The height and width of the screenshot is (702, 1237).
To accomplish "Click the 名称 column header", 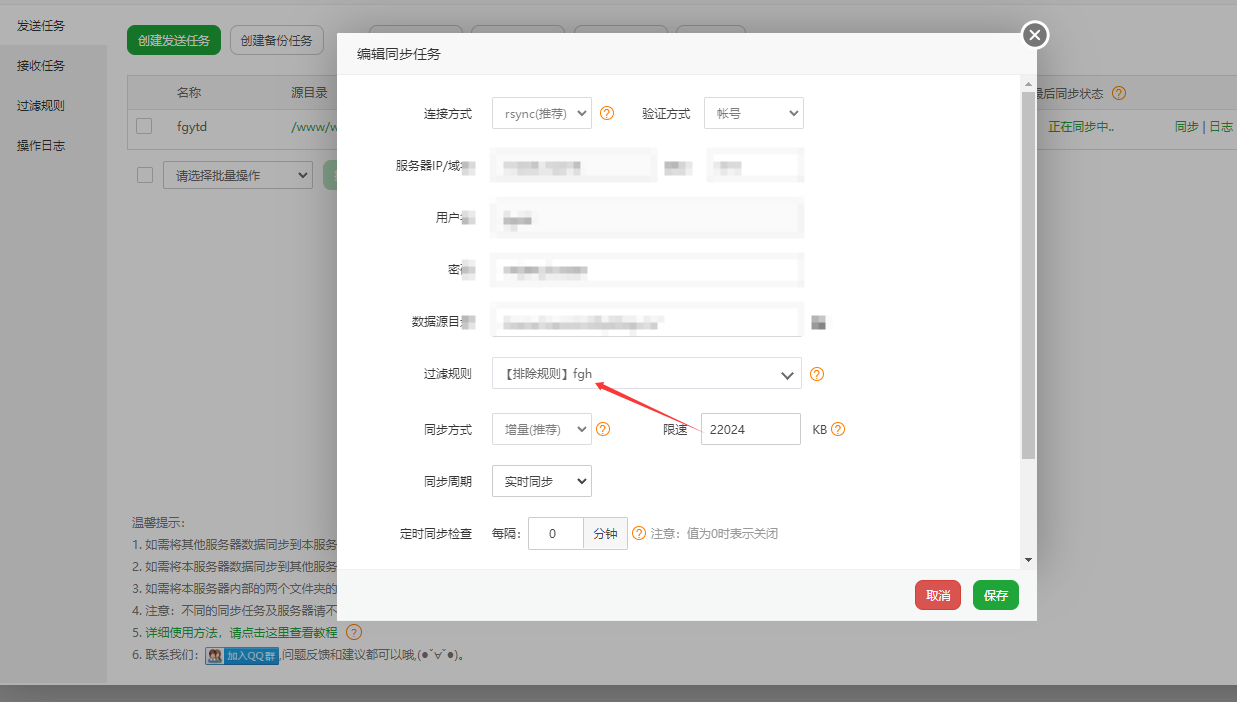I will click(189, 93).
